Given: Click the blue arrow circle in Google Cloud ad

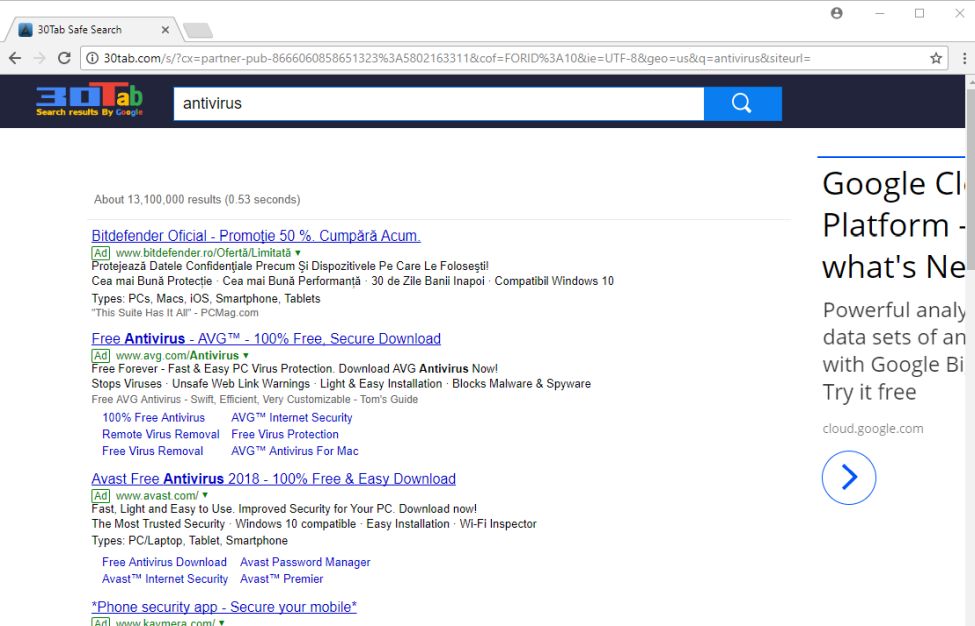Looking at the screenshot, I should (x=849, y=477).
